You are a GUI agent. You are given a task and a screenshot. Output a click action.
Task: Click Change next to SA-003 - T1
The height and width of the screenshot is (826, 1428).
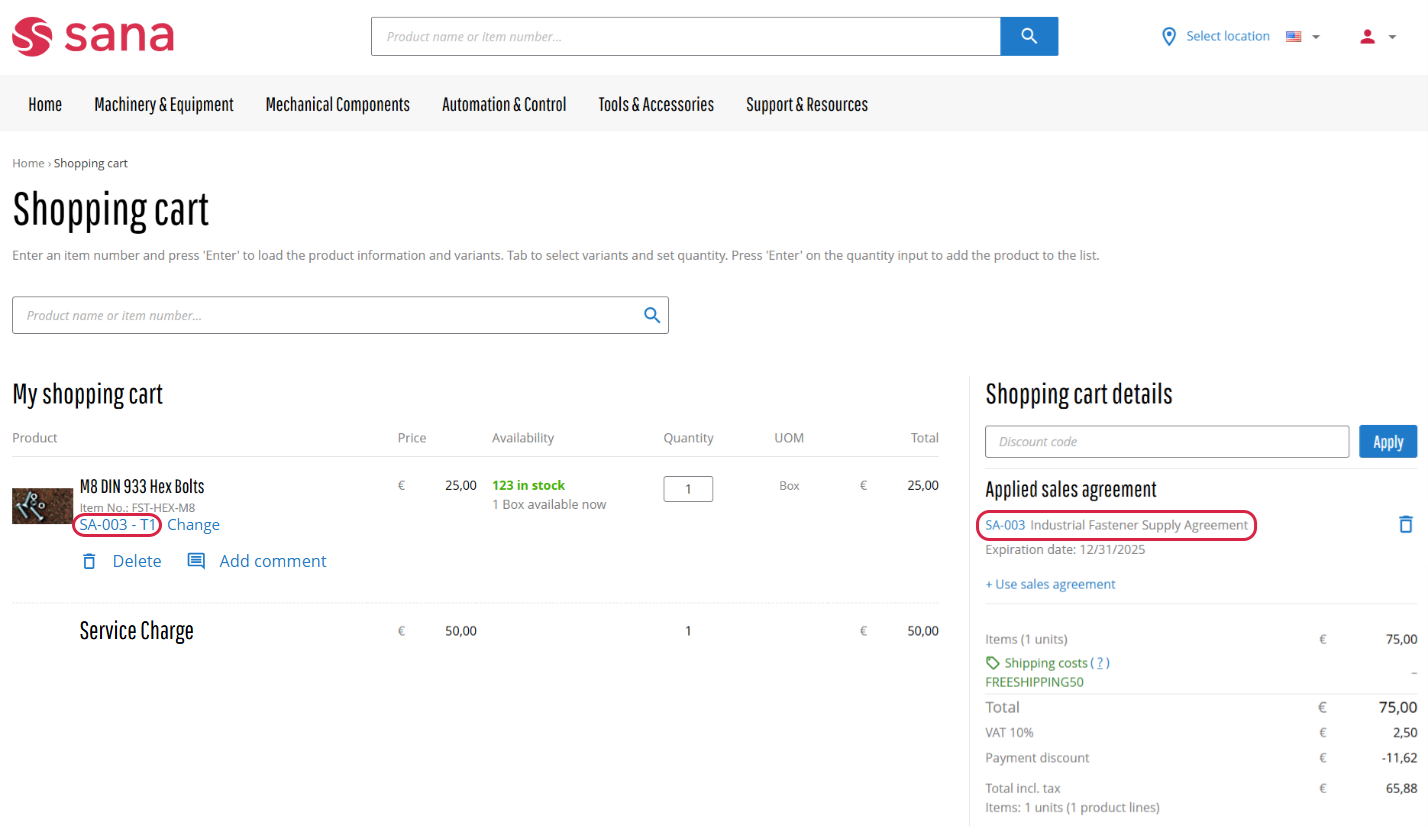point(193,525)
